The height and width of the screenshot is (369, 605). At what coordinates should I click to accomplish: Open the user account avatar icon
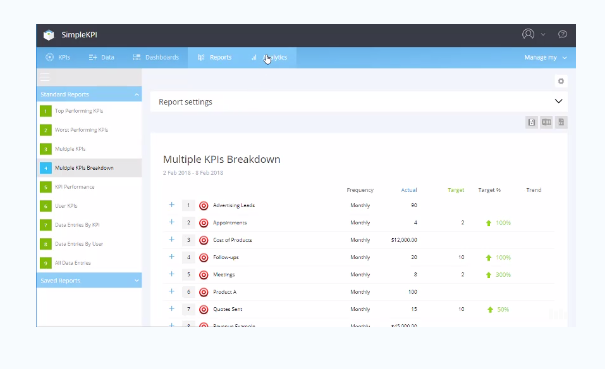(x=528, y=34)
